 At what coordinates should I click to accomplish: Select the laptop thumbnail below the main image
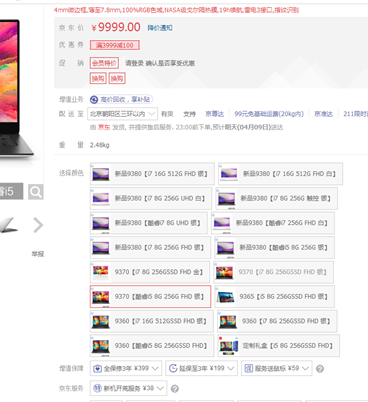coord(8,225)
